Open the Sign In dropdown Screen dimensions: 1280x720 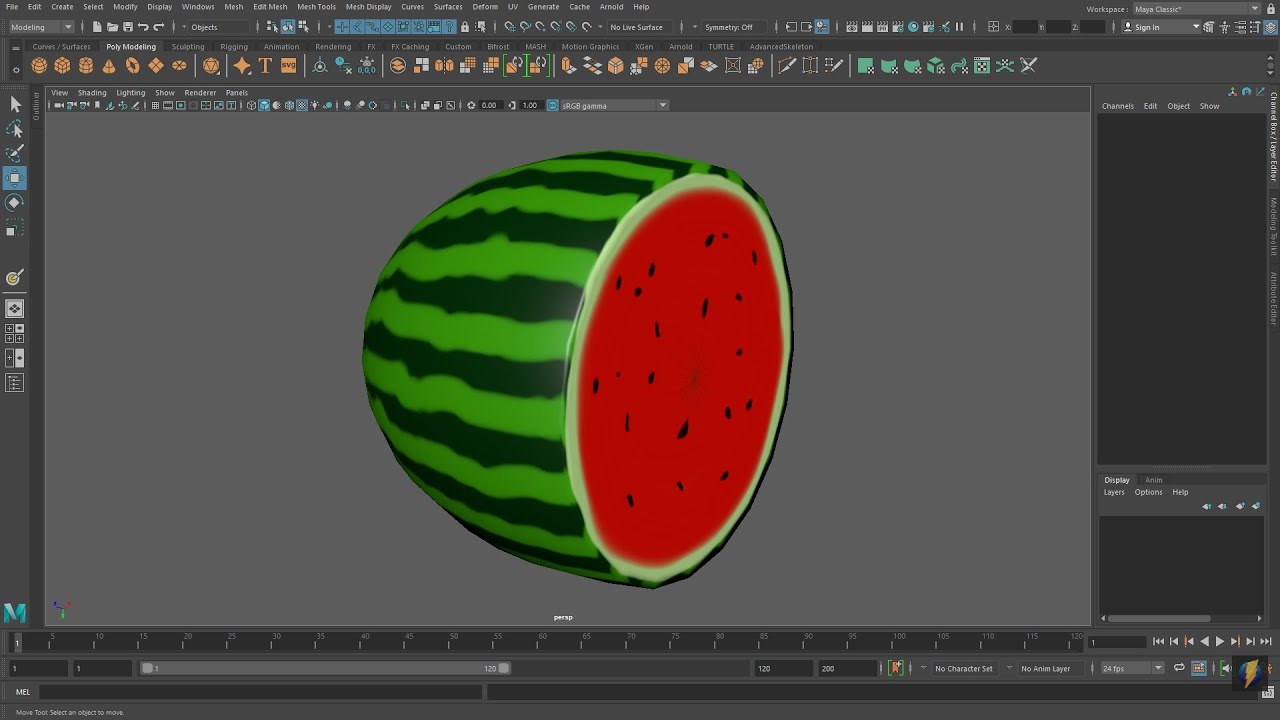click(1161, 27)
